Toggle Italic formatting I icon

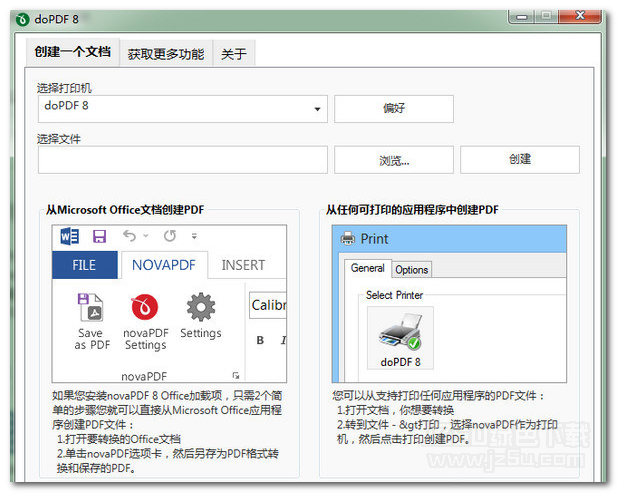(x=283, y=340)
